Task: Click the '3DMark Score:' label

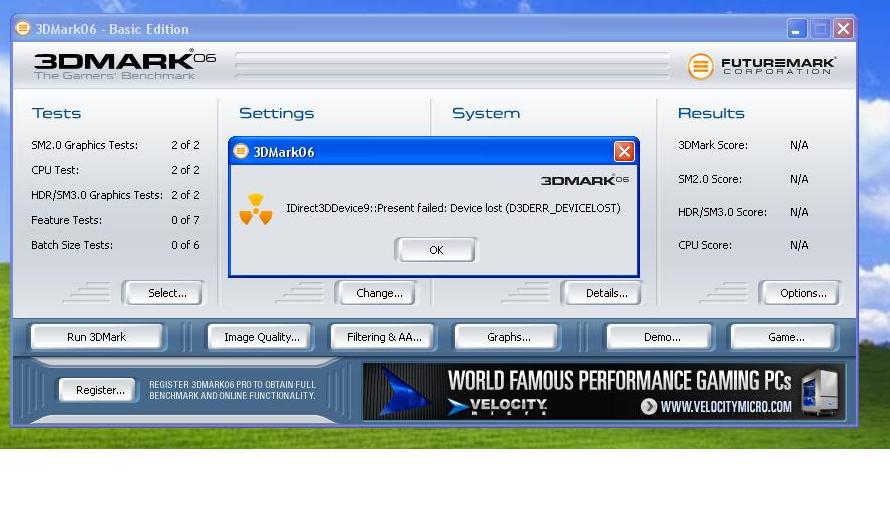Action: coord(713,145)
